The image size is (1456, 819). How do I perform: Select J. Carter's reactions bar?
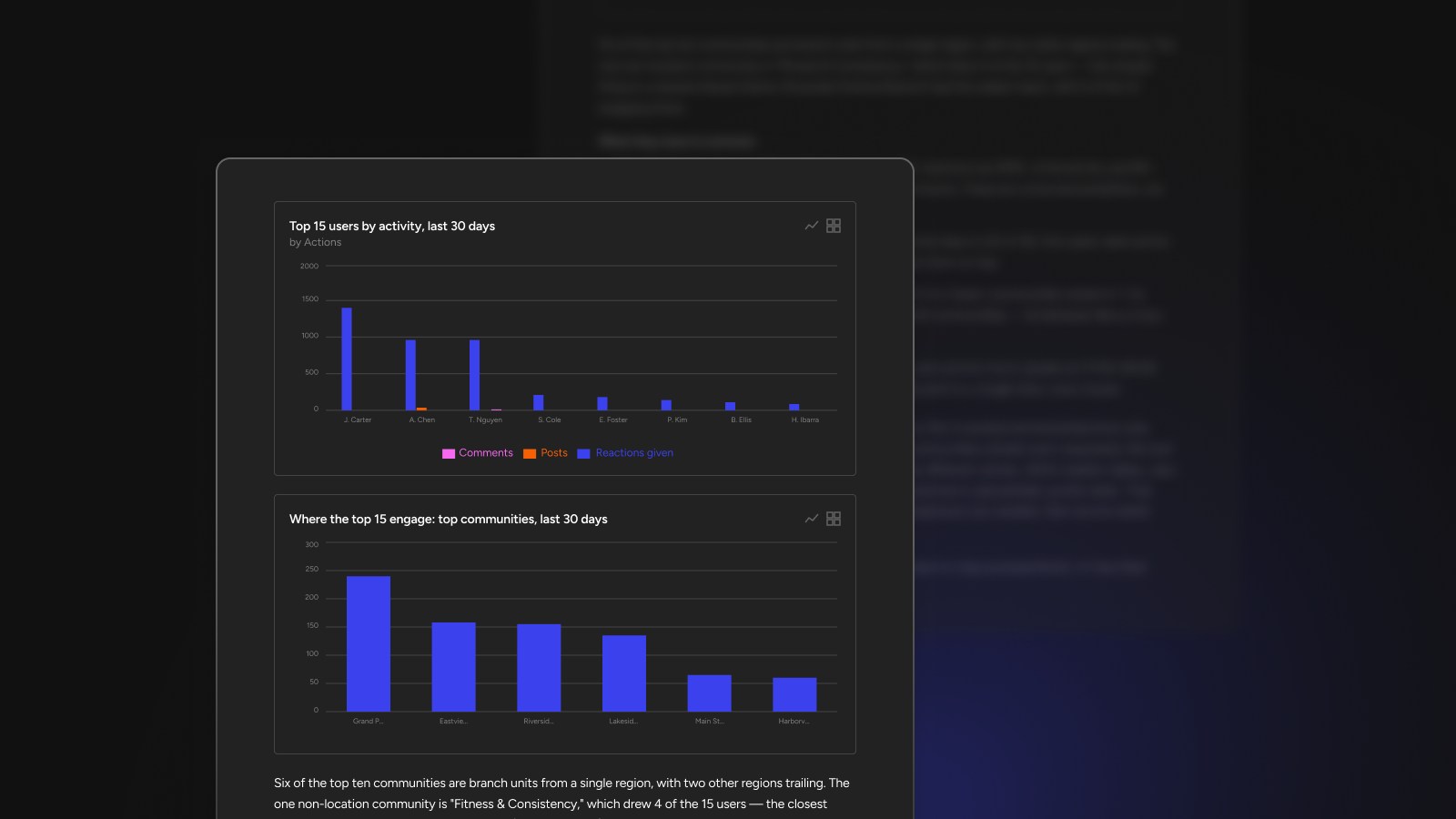point(347,359)
